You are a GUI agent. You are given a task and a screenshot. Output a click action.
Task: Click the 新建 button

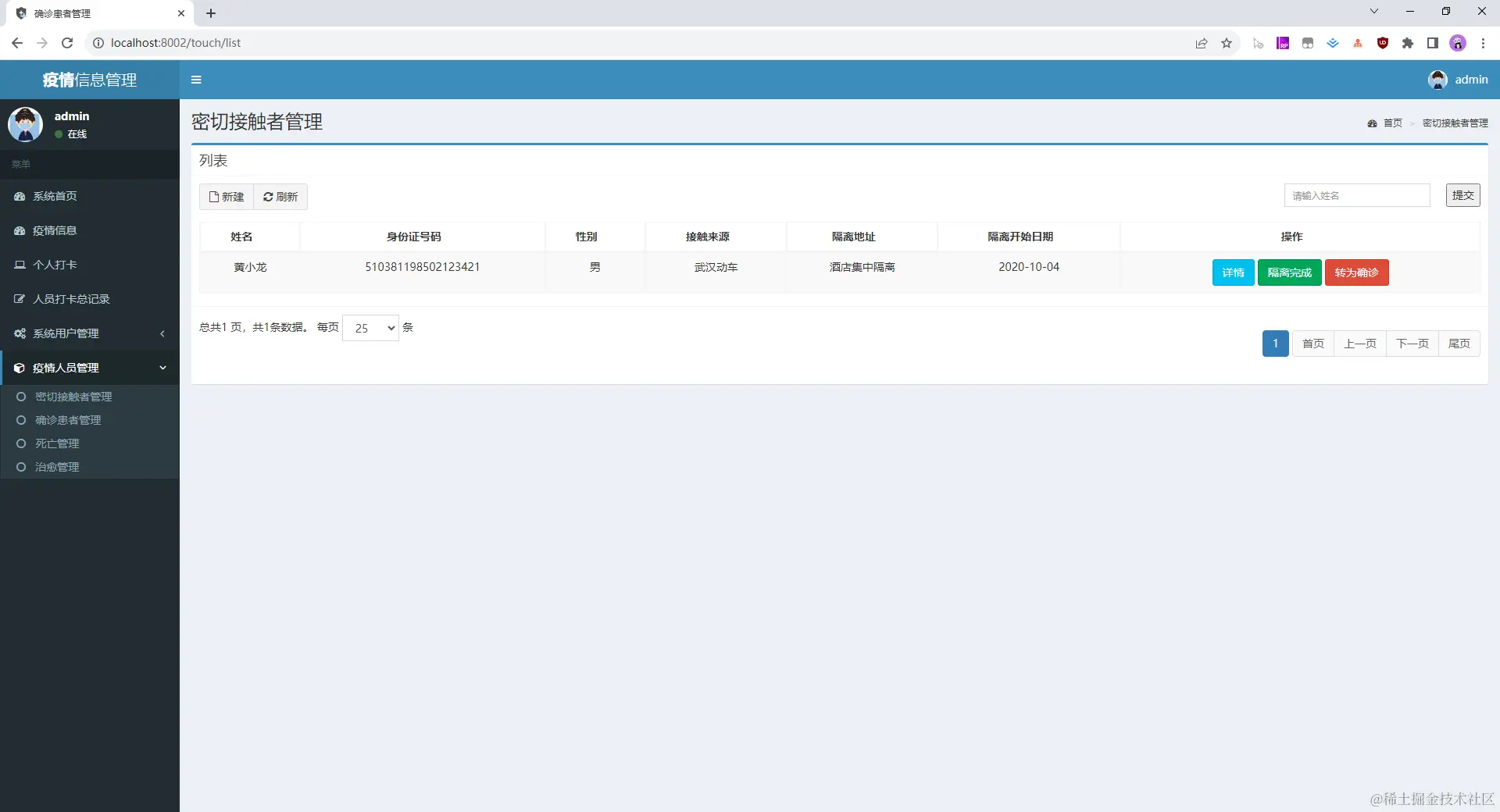(x=227, y=197)
